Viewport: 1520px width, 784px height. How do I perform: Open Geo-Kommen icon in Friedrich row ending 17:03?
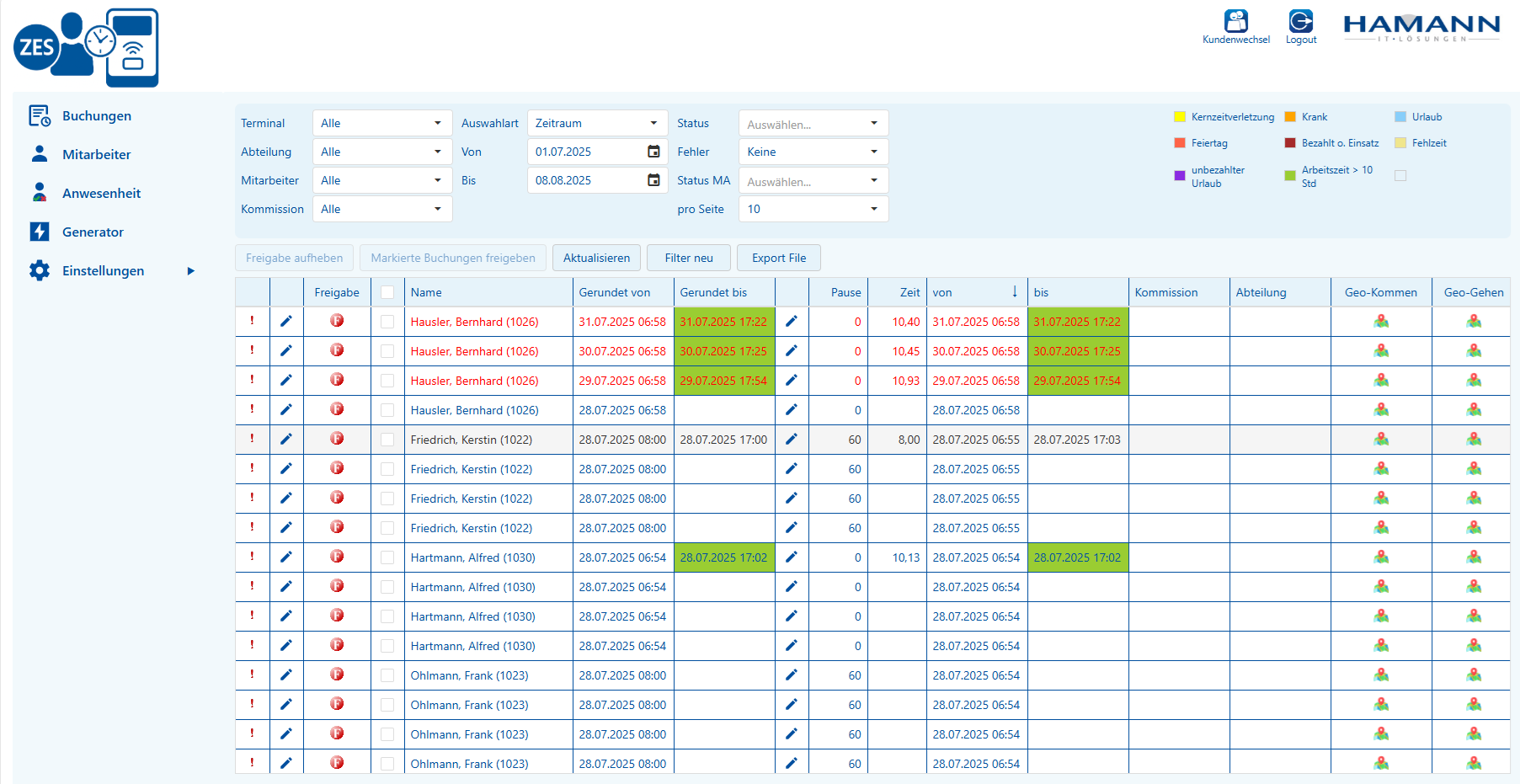tap(1381, 439)
